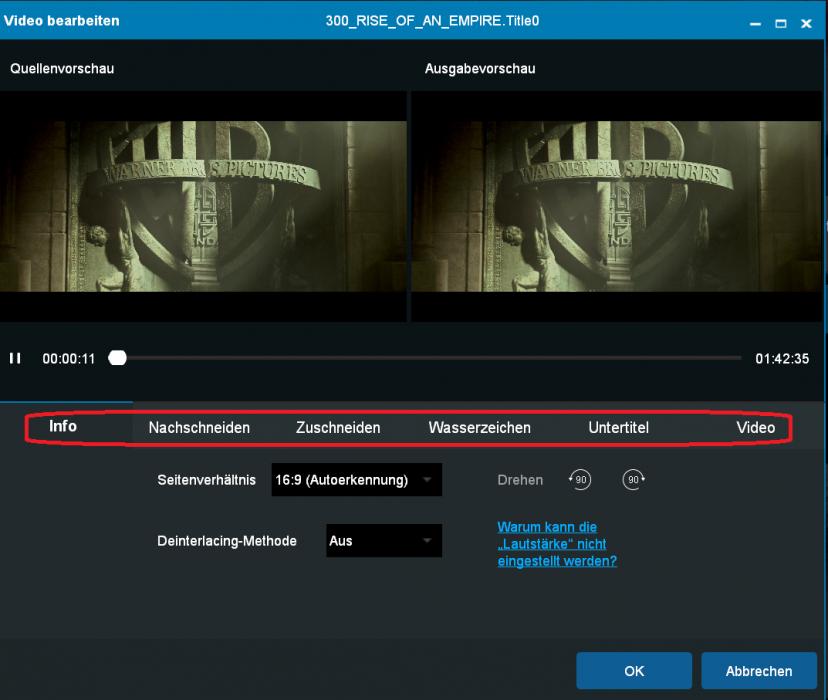Minimize the Video bearbeiten window
Viewport: 828px width, 700px height.
pos(756,23)
